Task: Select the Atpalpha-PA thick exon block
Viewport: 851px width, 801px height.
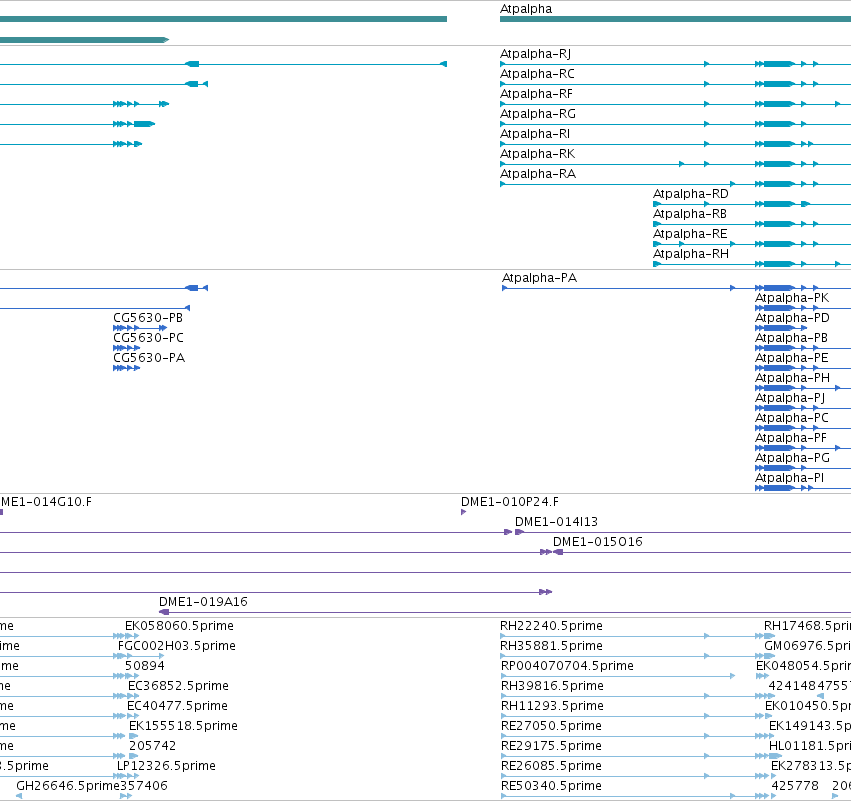Action: click(778, 288)
